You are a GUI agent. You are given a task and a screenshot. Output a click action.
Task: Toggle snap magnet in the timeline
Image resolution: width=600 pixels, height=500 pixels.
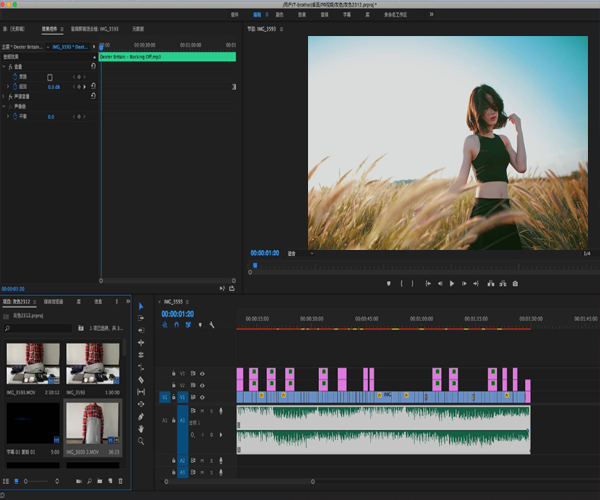176,325
